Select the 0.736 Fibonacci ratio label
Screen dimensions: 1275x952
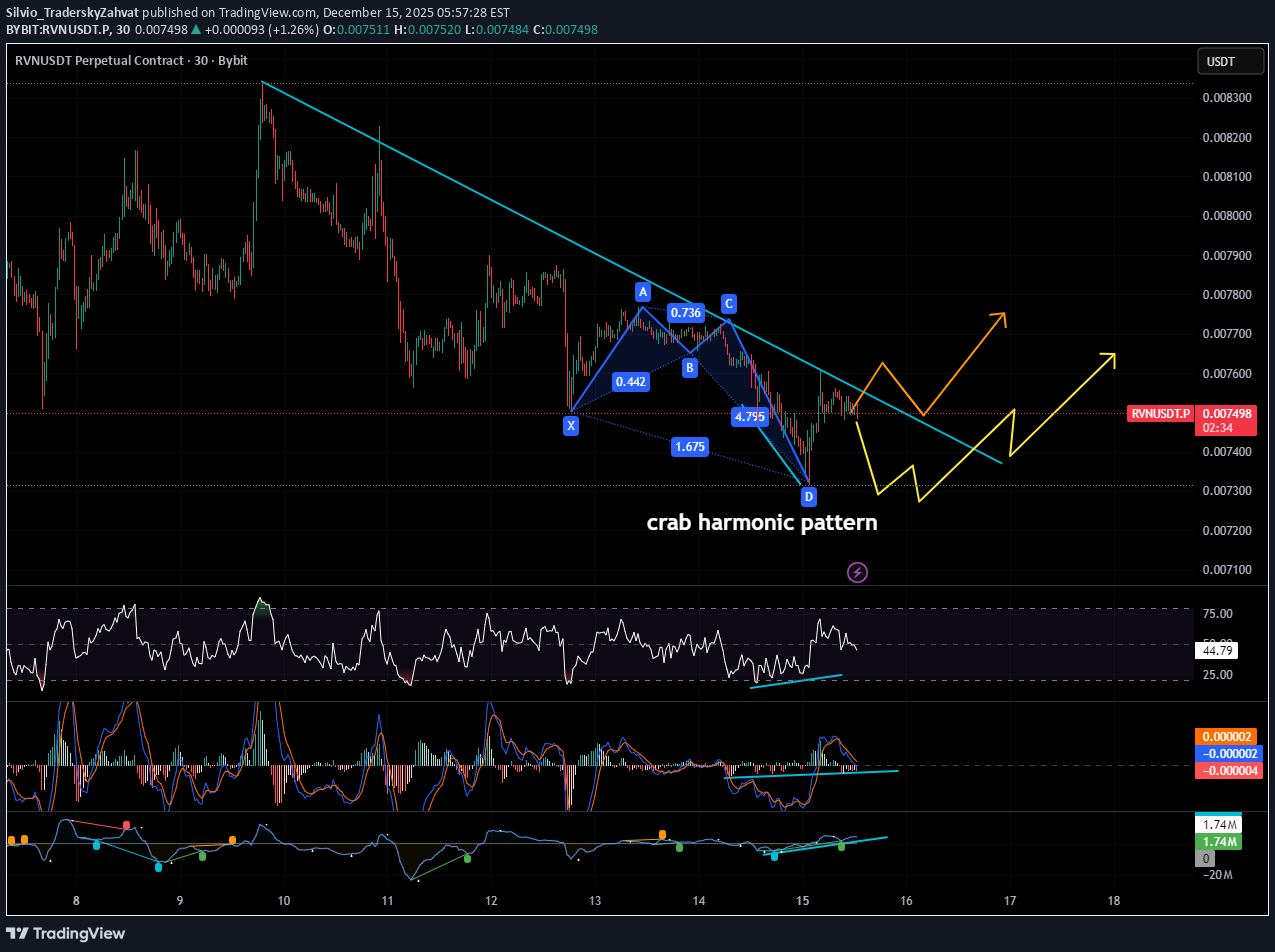686,313
